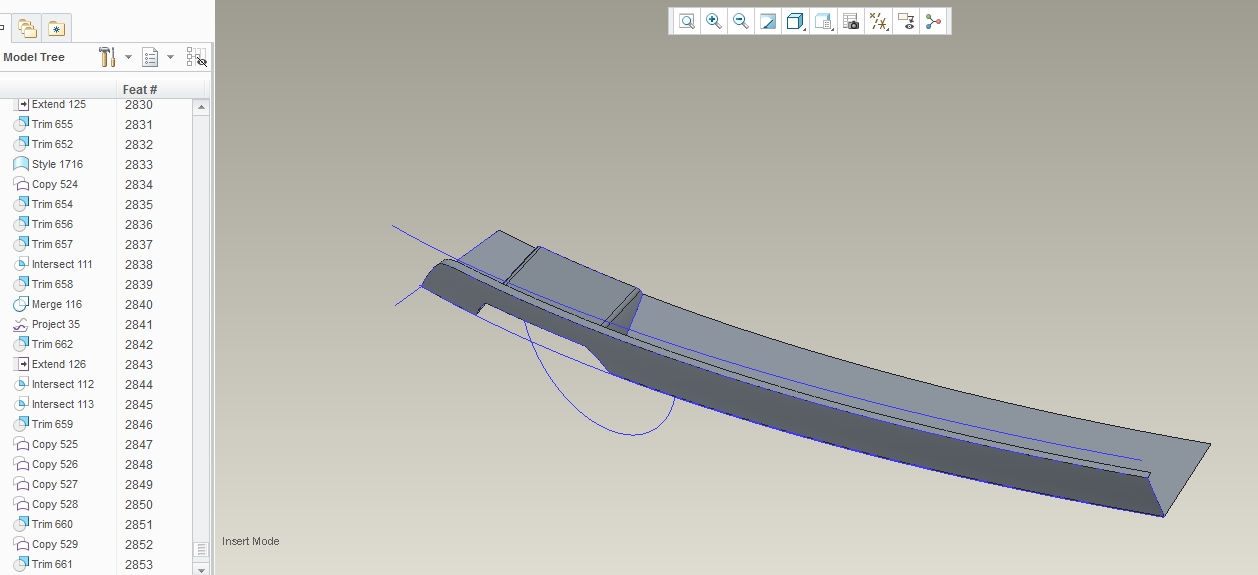This screenshot has height=575, width=1258.
Task: Click the Zoom In magnifier icon
Action: click(713, 21)
